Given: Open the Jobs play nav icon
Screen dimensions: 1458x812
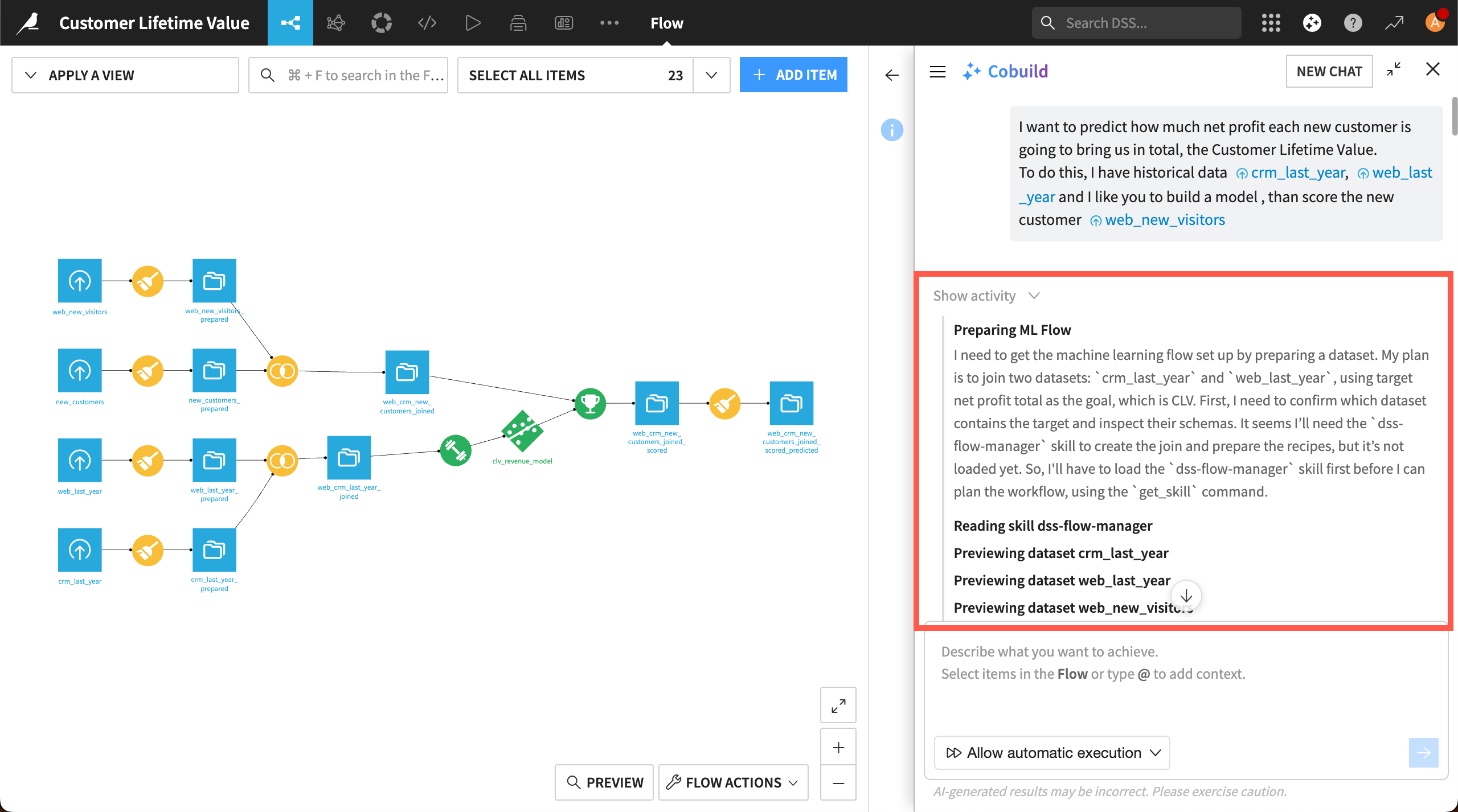Looking at the screenshot, I should tap(473, 23).
